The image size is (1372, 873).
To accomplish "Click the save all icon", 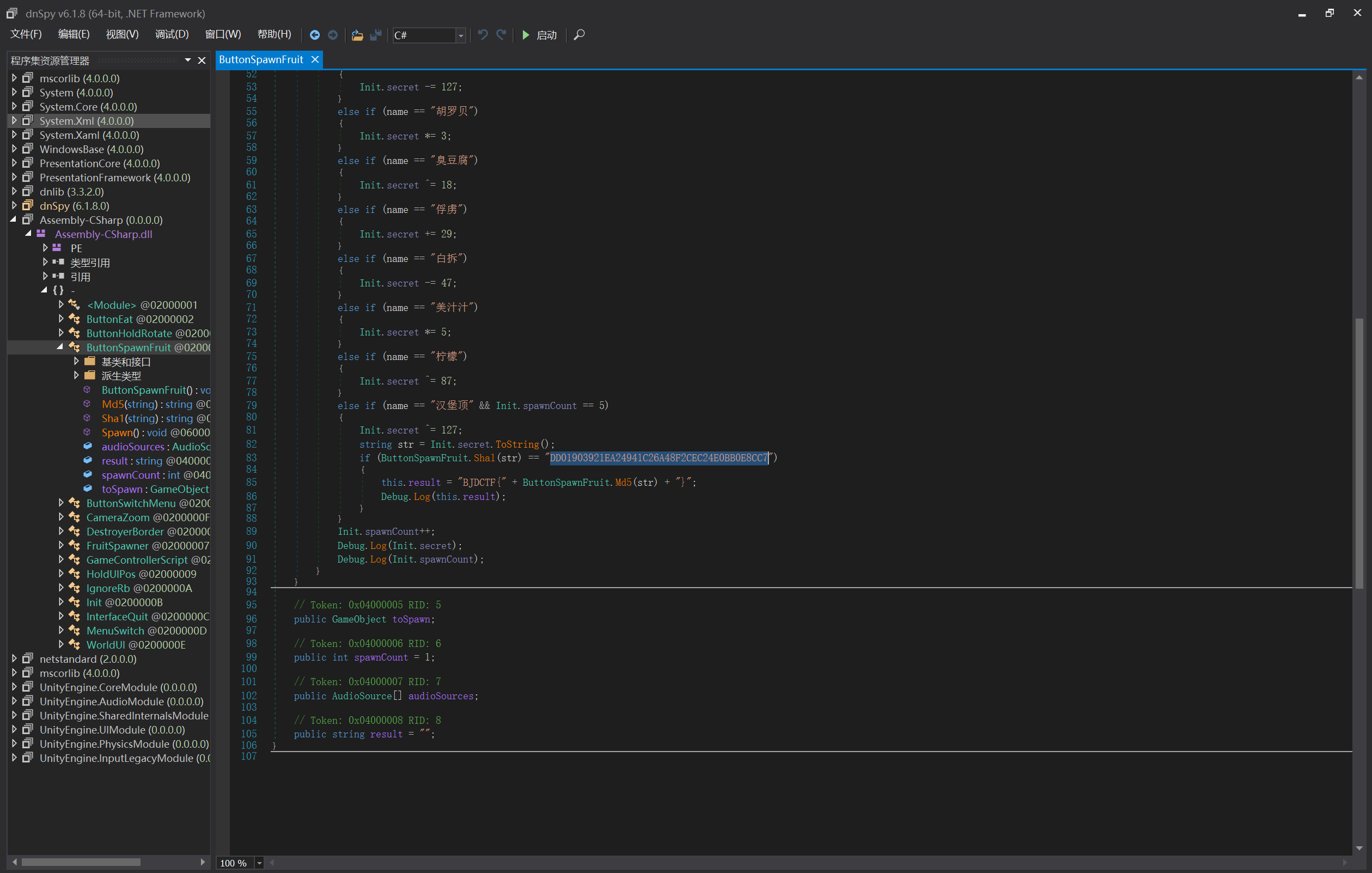I will [375, 35].
